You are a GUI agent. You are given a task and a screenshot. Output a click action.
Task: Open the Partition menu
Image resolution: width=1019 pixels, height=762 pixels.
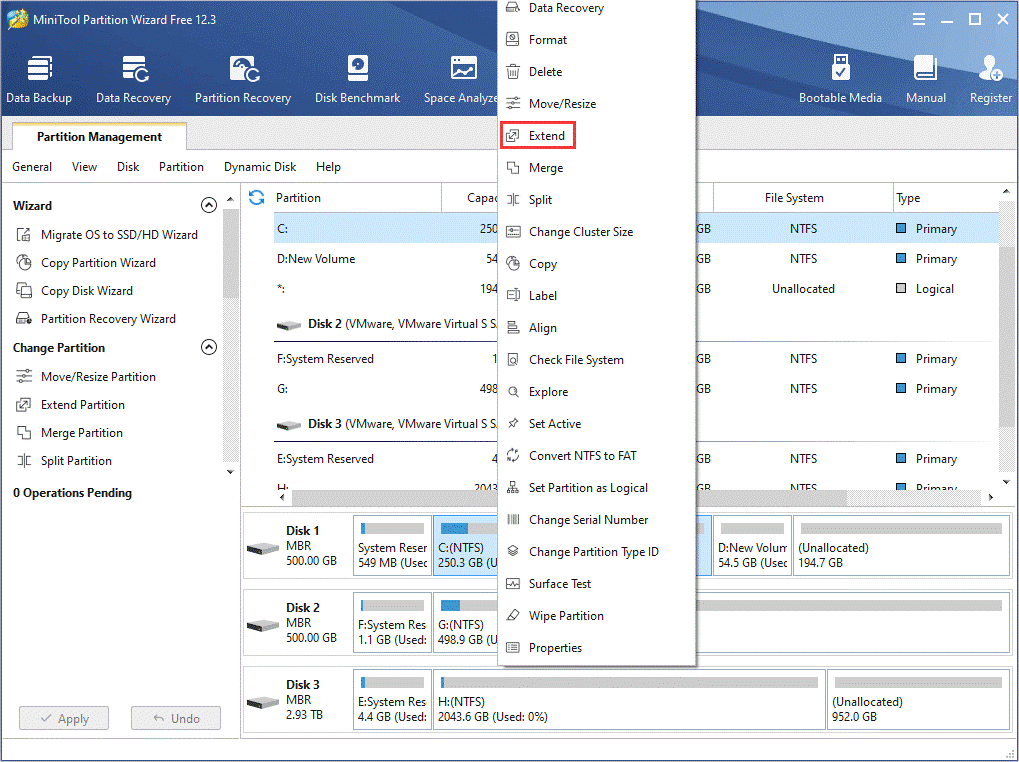[x=181, y=167]
